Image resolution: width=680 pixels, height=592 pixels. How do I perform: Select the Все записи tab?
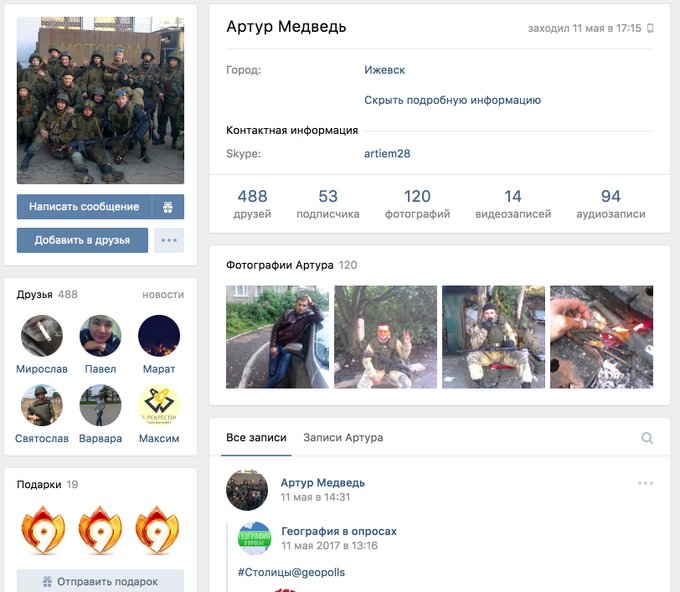[x=256, y=438]
